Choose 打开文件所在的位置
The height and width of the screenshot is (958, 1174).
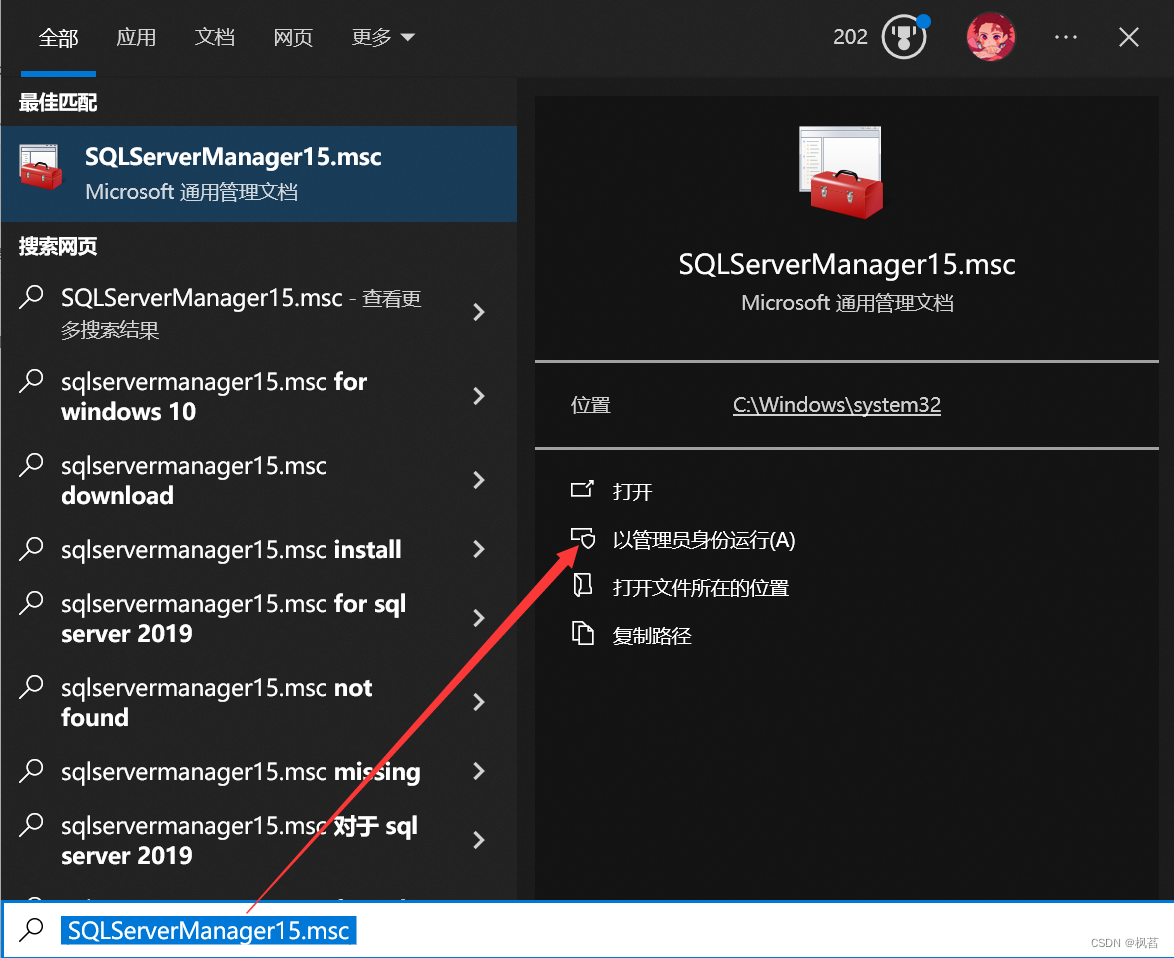(x=701, y=588)
